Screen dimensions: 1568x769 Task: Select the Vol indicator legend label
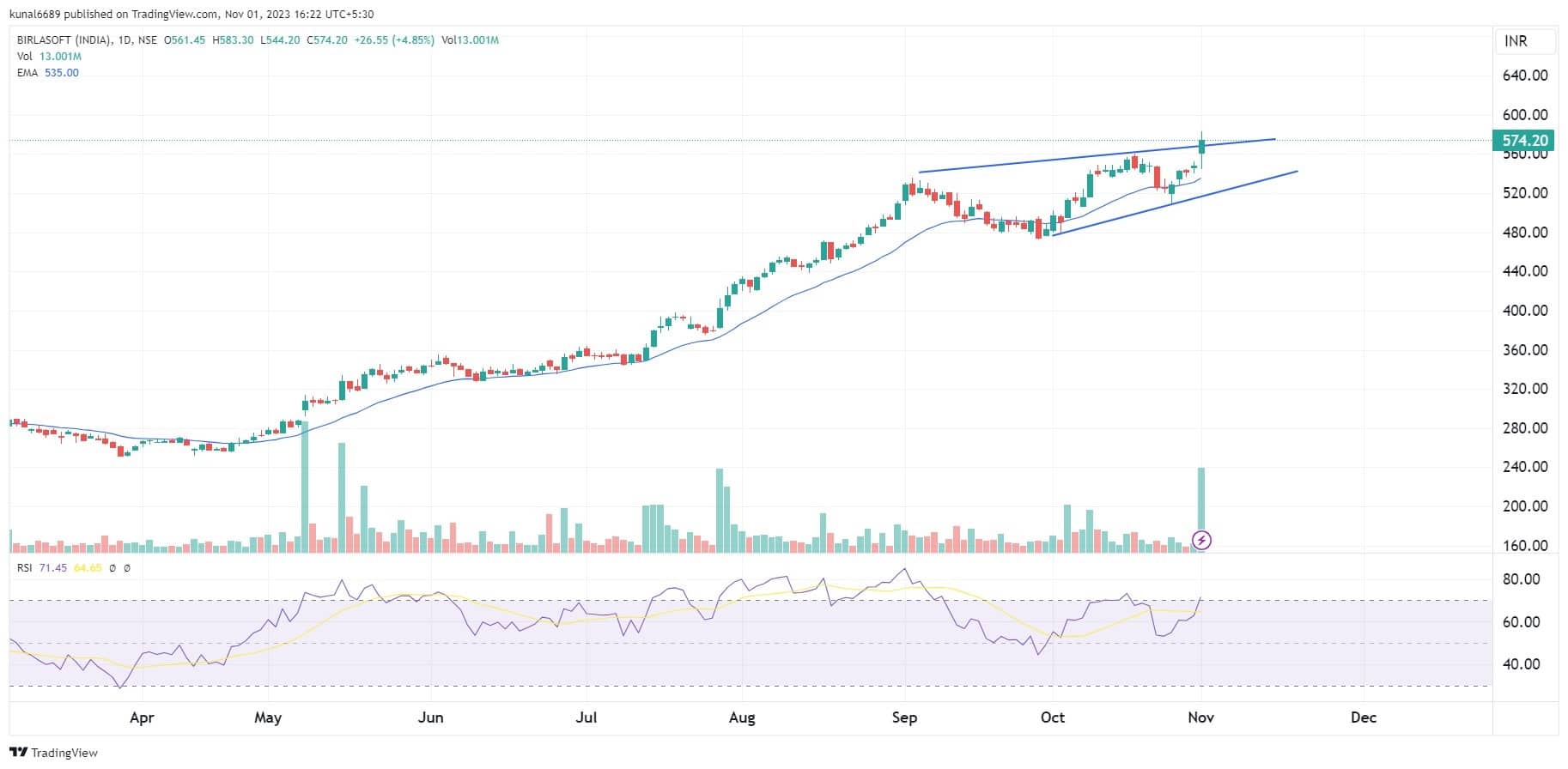[24, 57]
